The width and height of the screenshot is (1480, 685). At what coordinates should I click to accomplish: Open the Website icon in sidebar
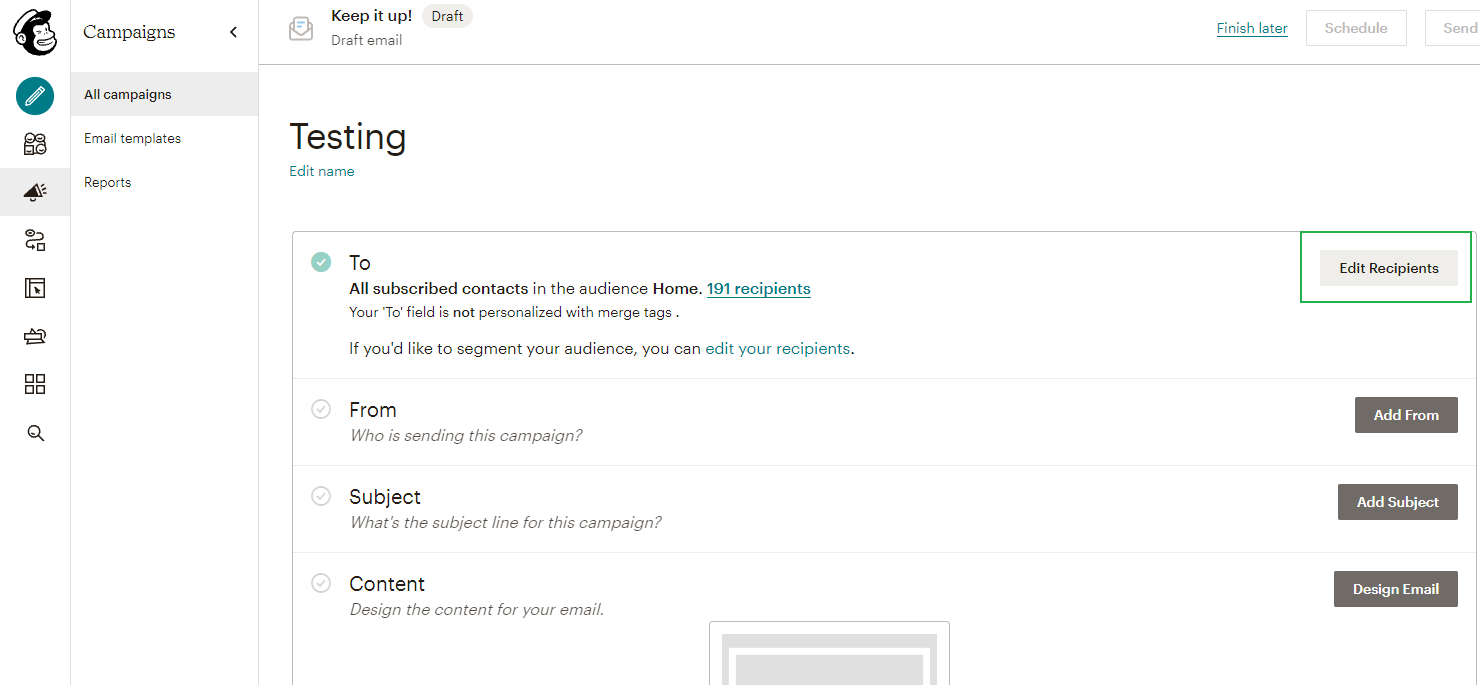[x=35, y=289]
